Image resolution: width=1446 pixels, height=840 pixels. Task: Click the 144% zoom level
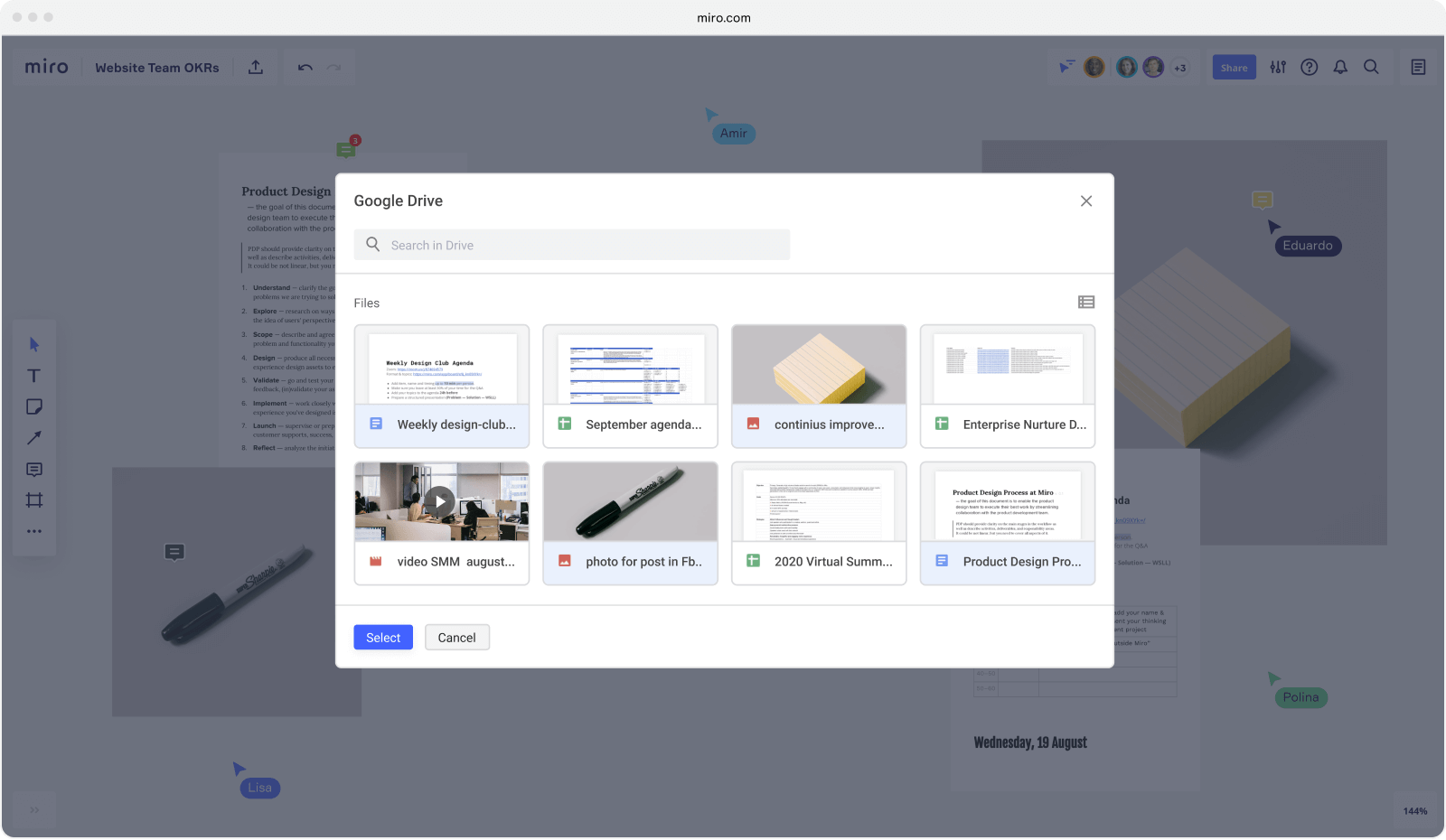(1415, 811)
